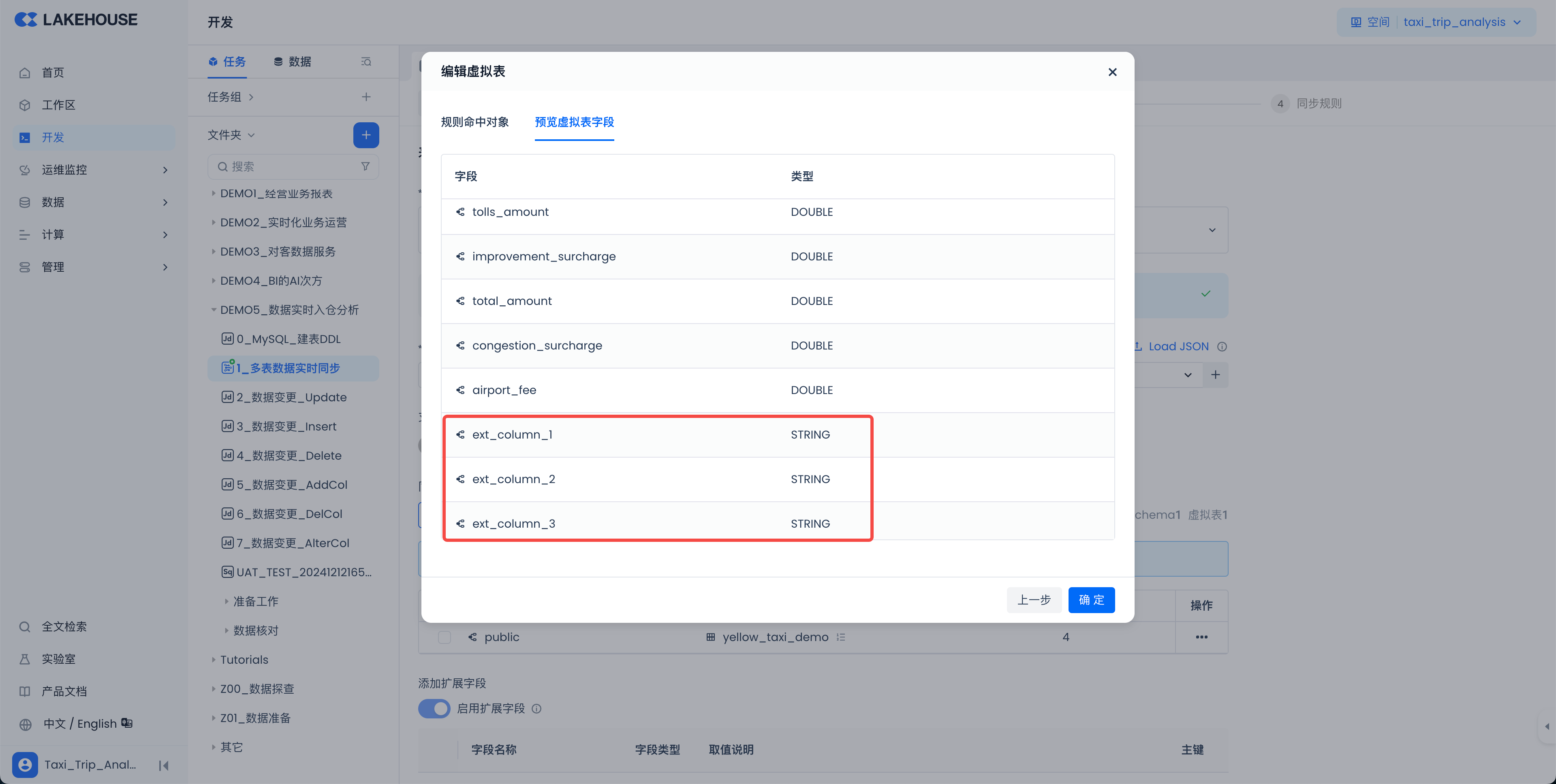Click the collapse sidebar icon at bottom
Viewport: 1556px width, 784px height.
coord(164,765)
